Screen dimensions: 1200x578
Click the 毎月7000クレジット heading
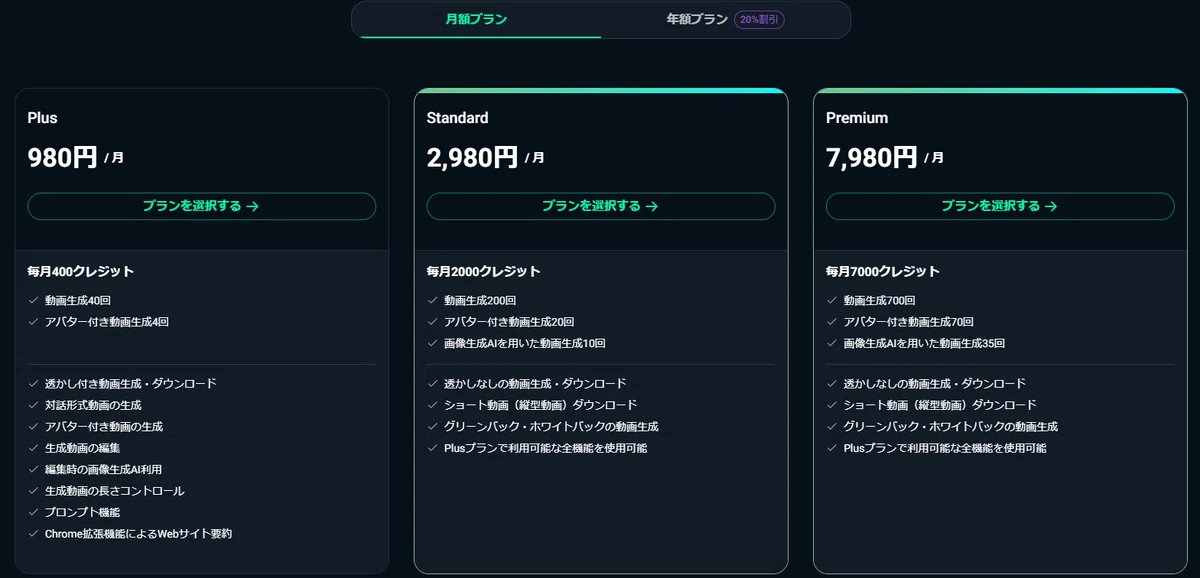tap(883, 271)
